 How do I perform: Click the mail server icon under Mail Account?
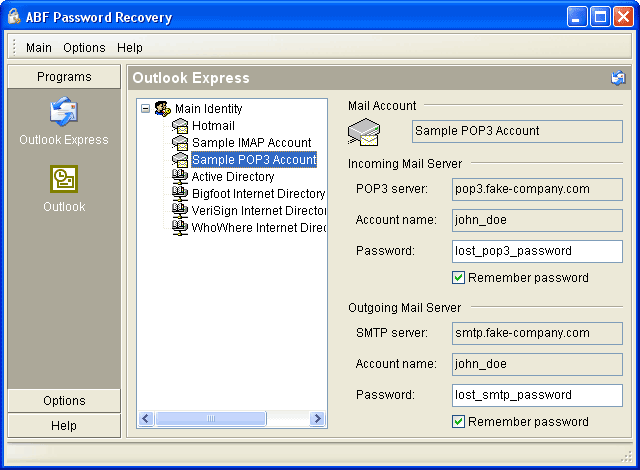pyautogui.click(x=364, y=132)
